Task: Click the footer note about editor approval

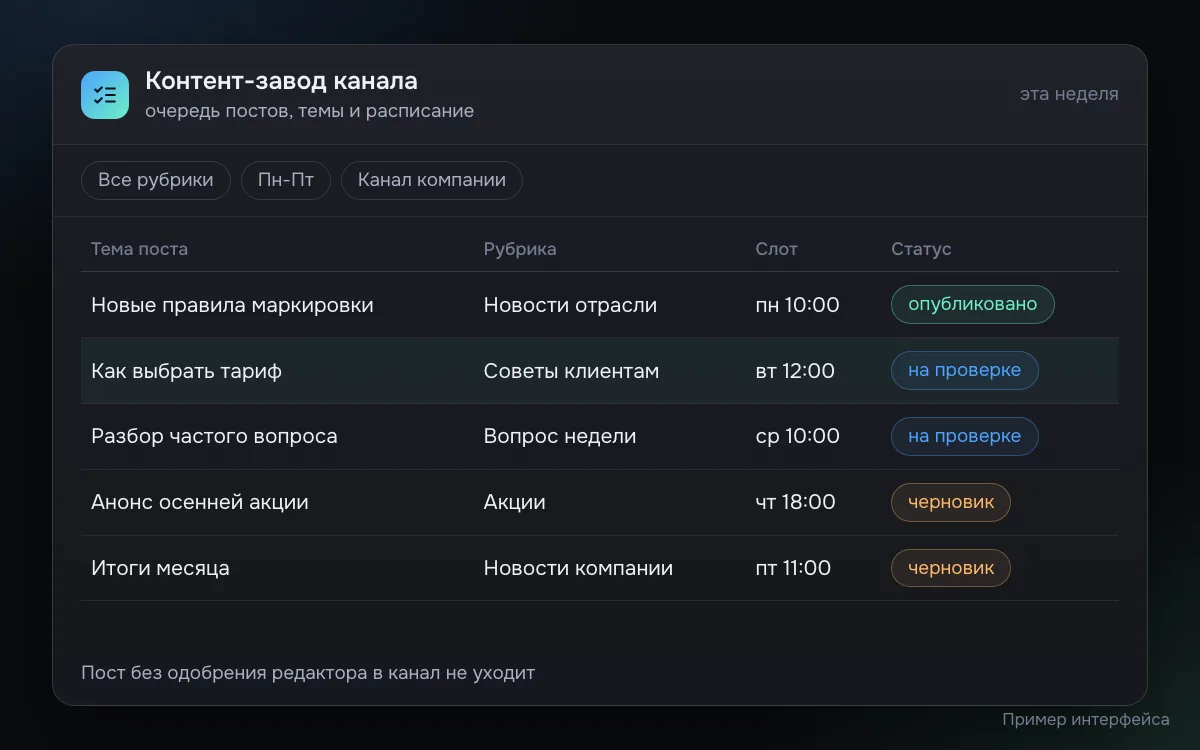Action: coord(308,673)
